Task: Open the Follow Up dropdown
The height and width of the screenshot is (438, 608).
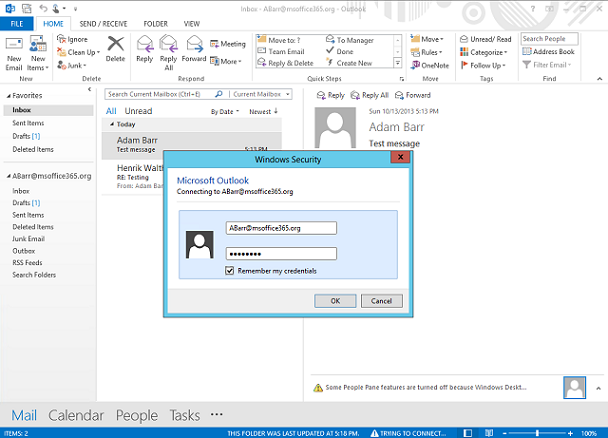Action: coord(483,66)
